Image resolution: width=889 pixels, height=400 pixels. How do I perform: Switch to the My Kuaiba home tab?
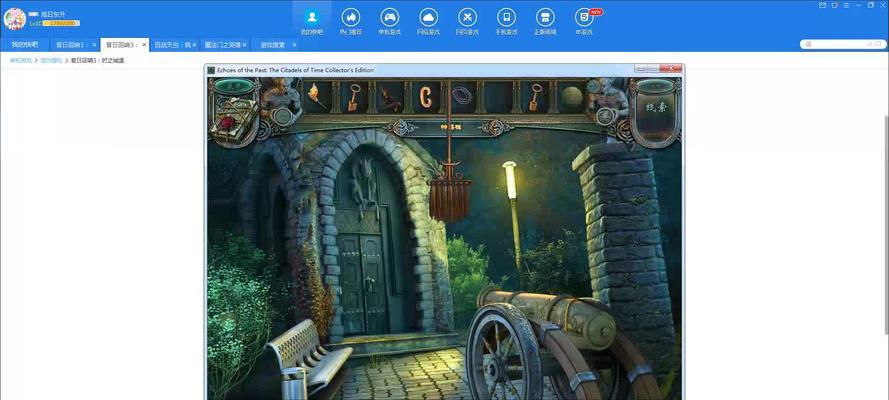click(25, 45)
